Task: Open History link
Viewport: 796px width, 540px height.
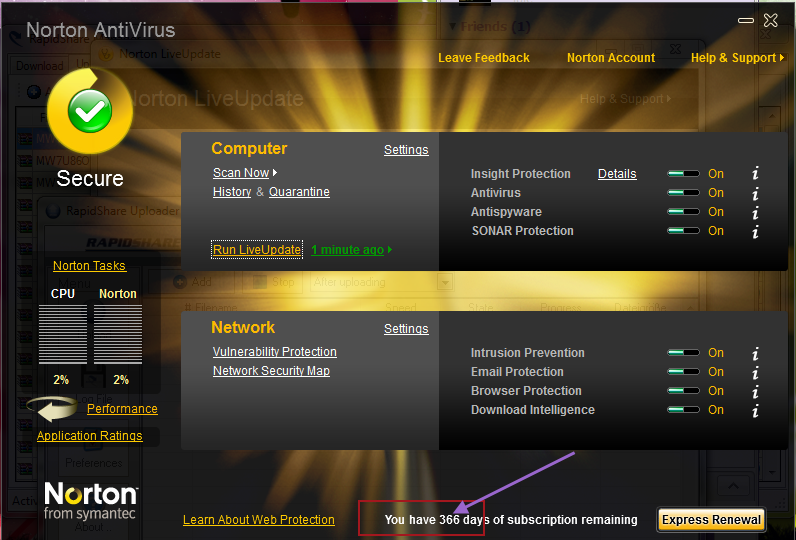Action: 232,192
